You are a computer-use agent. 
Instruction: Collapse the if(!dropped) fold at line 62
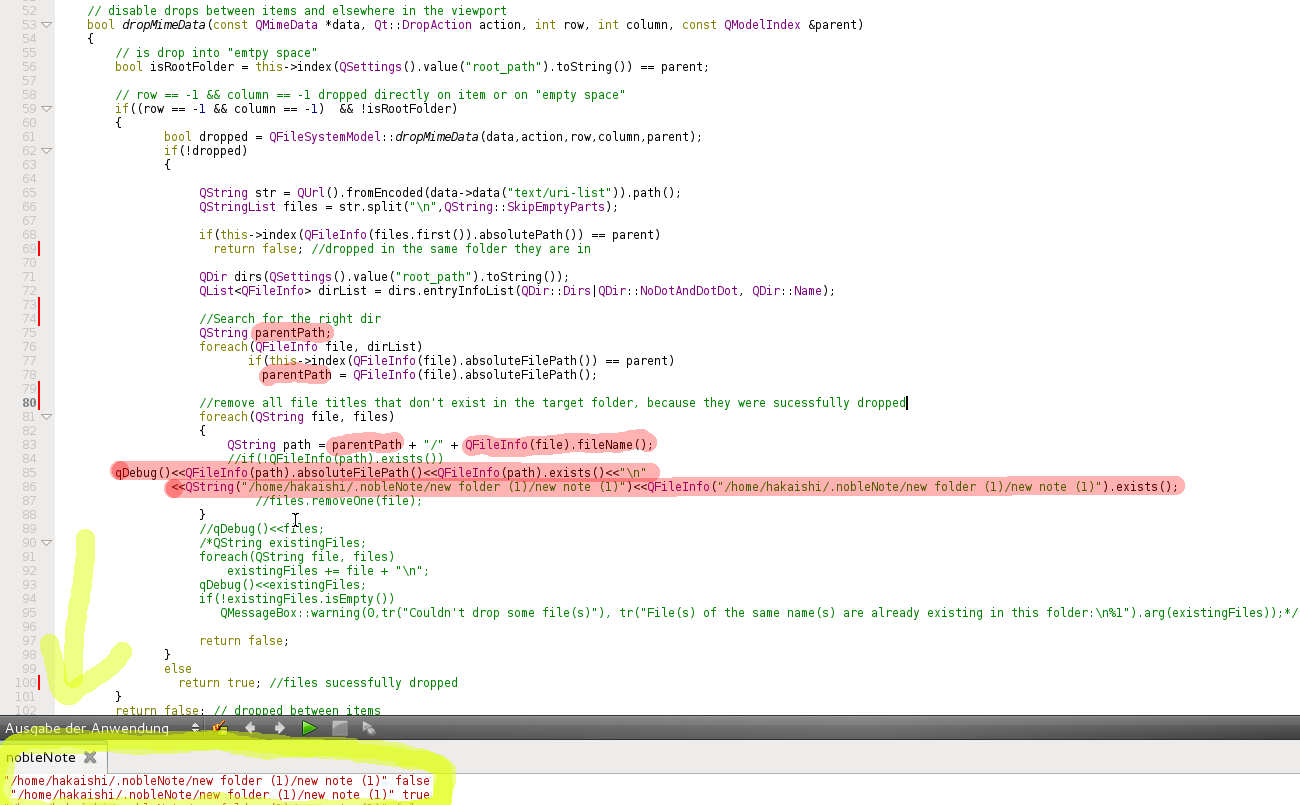[46, 151]
